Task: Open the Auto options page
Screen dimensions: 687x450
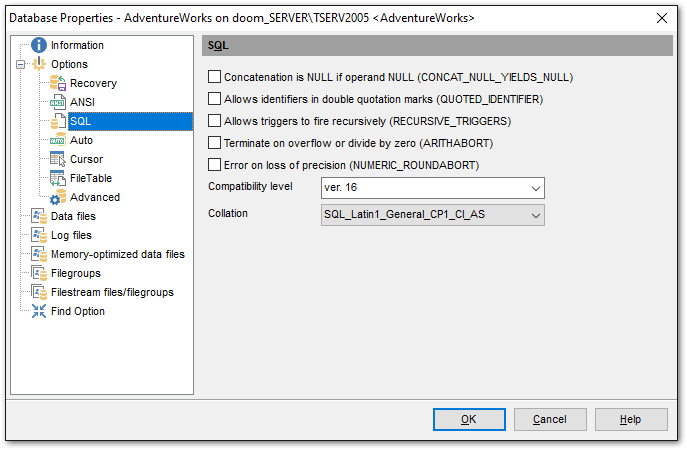Action: (x=81, y=140)
